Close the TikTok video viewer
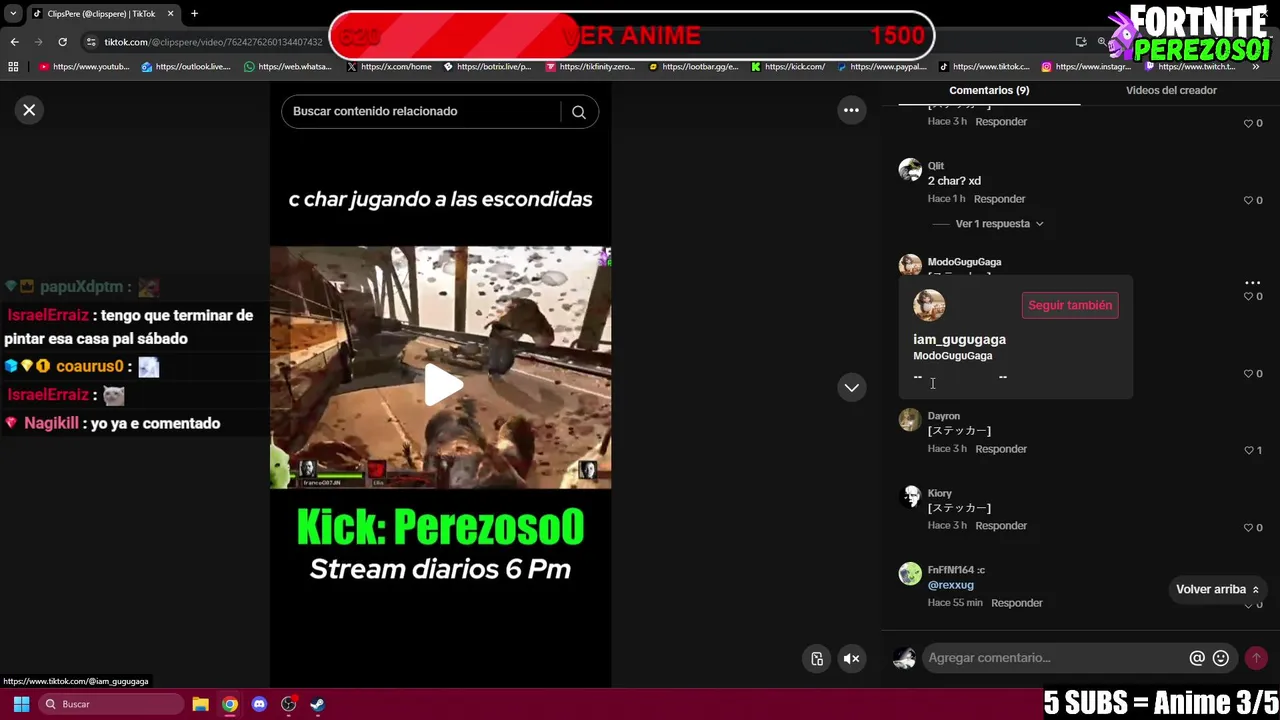This screenshot has width=1280, height=720. click(29, 110)
